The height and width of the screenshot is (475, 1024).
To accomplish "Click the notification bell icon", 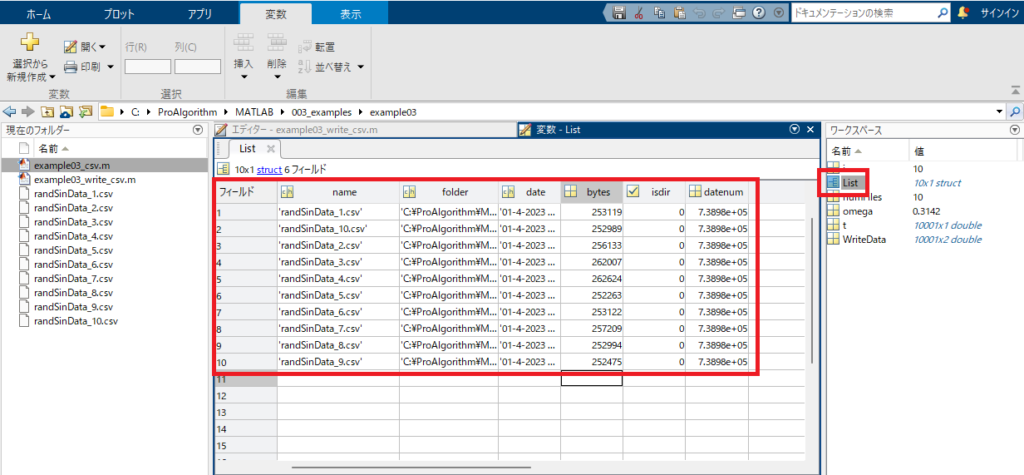I will coord(963,13).
